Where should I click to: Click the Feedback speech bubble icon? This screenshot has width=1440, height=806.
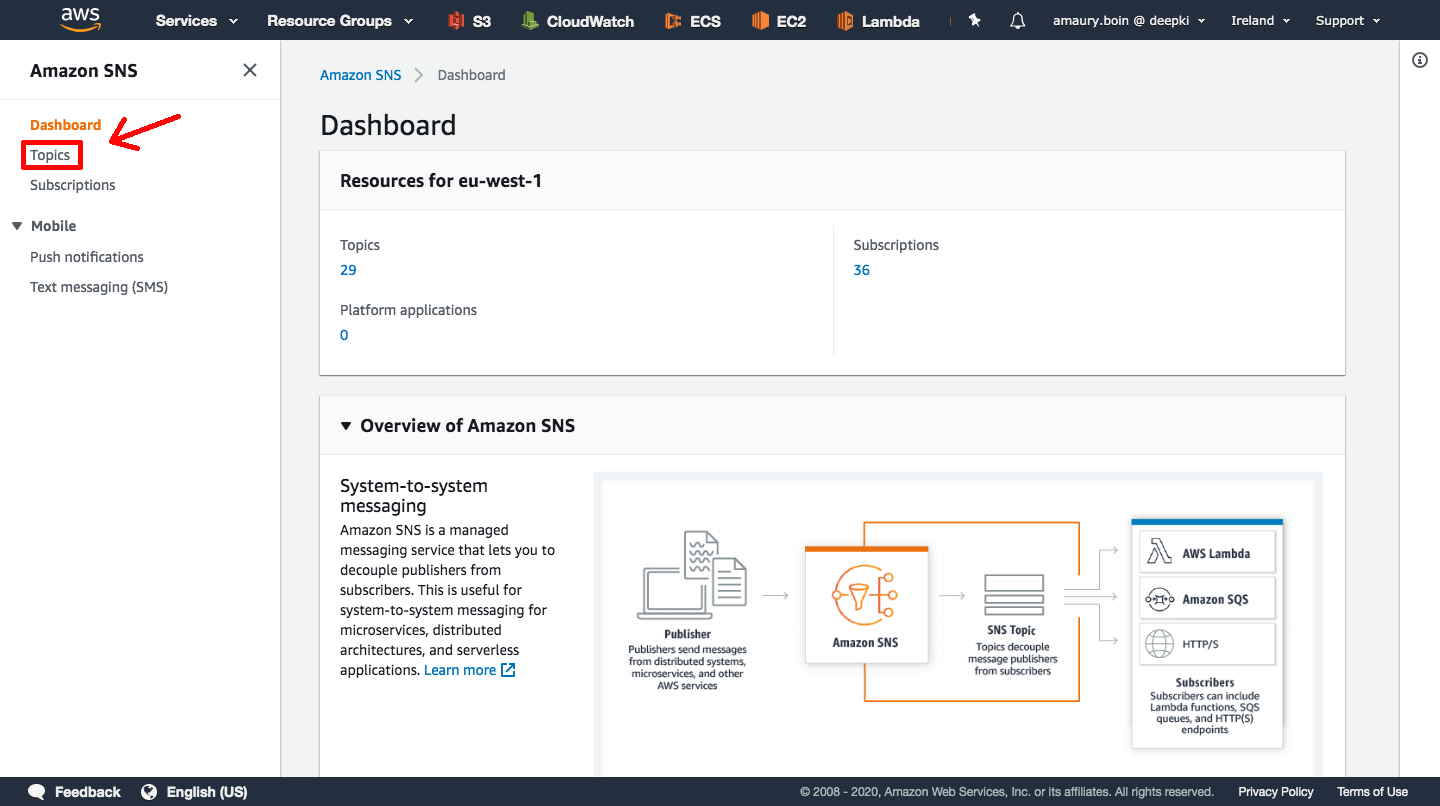click(37, 792)
